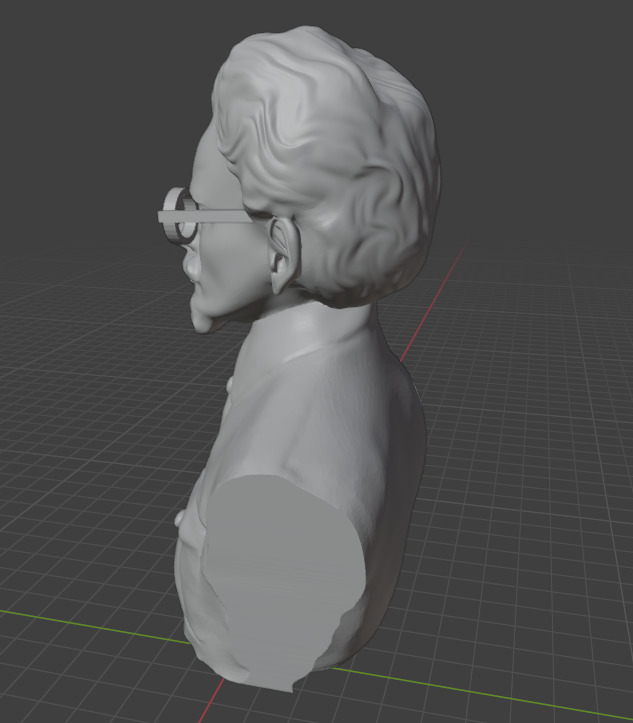The width and height of the screenshot is (633, 723).
Task: Click the ear of the bust model
Action: point(284,255)
